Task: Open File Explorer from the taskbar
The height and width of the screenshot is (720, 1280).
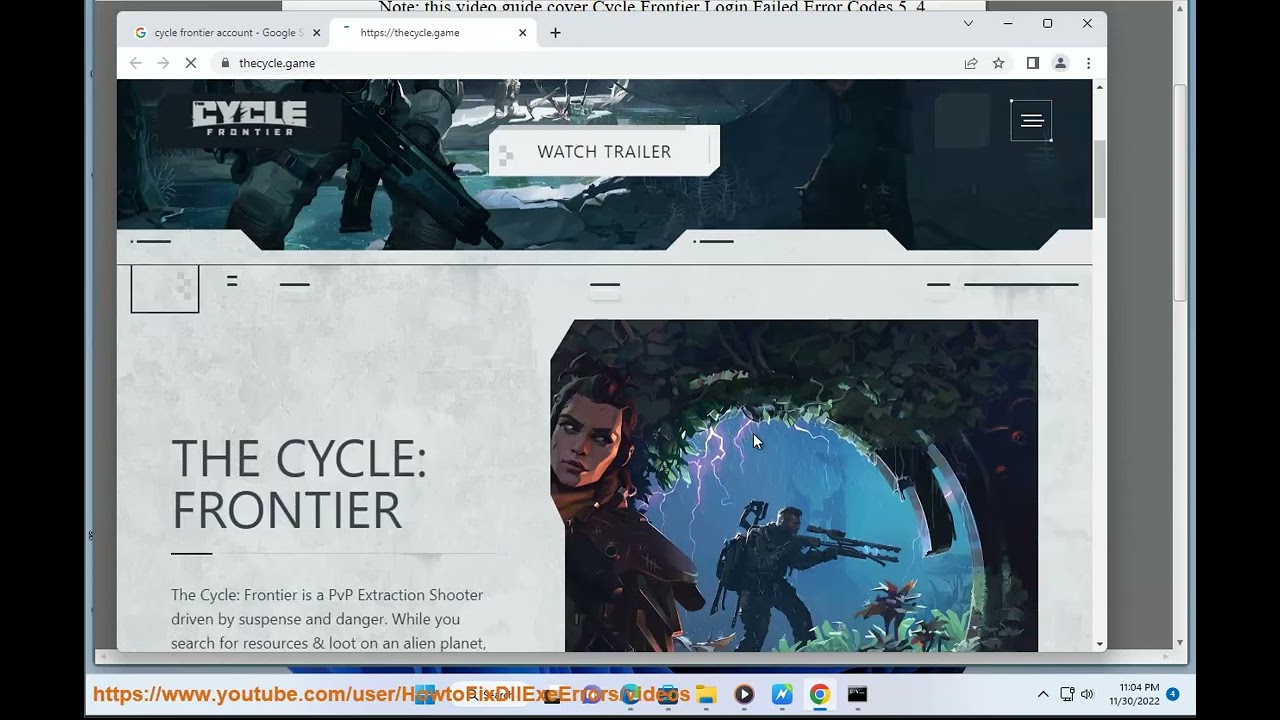Action: point(706,694)
